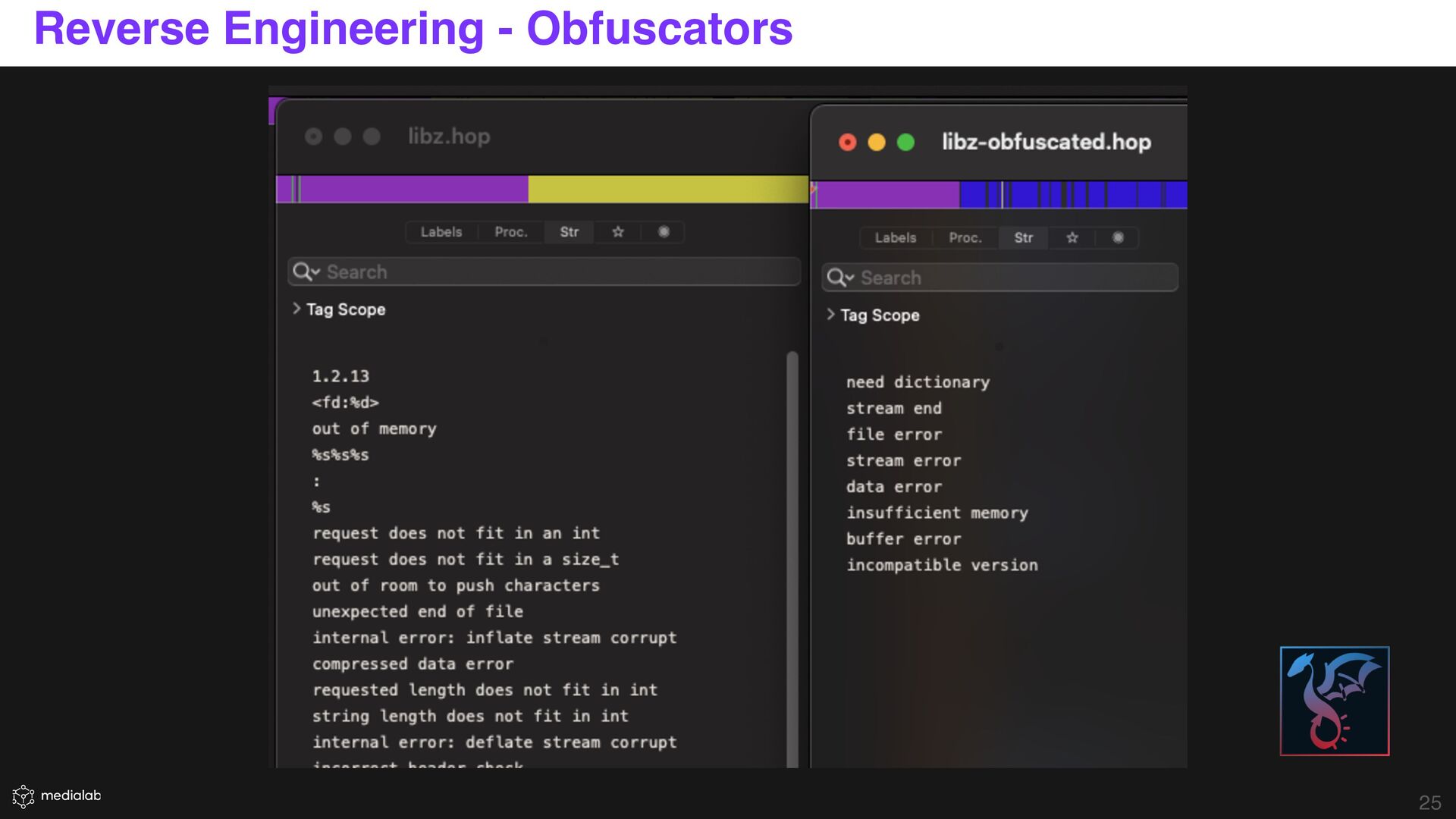Click the medialab logo icon

24,795
